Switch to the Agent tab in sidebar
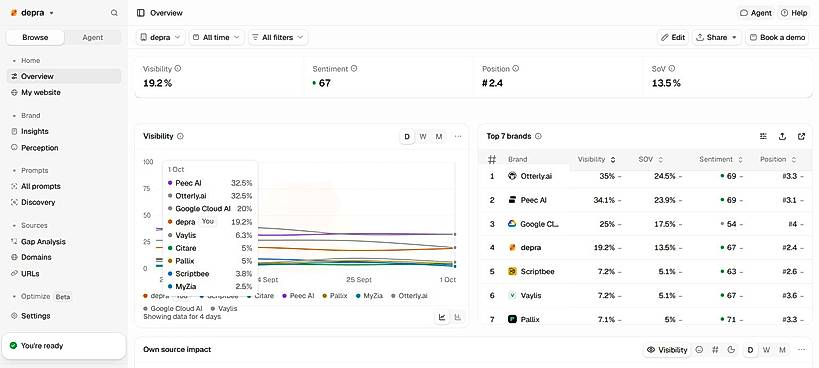Viewport: 819px width, 368px height. pyautogui.click(x=92, y=38)
